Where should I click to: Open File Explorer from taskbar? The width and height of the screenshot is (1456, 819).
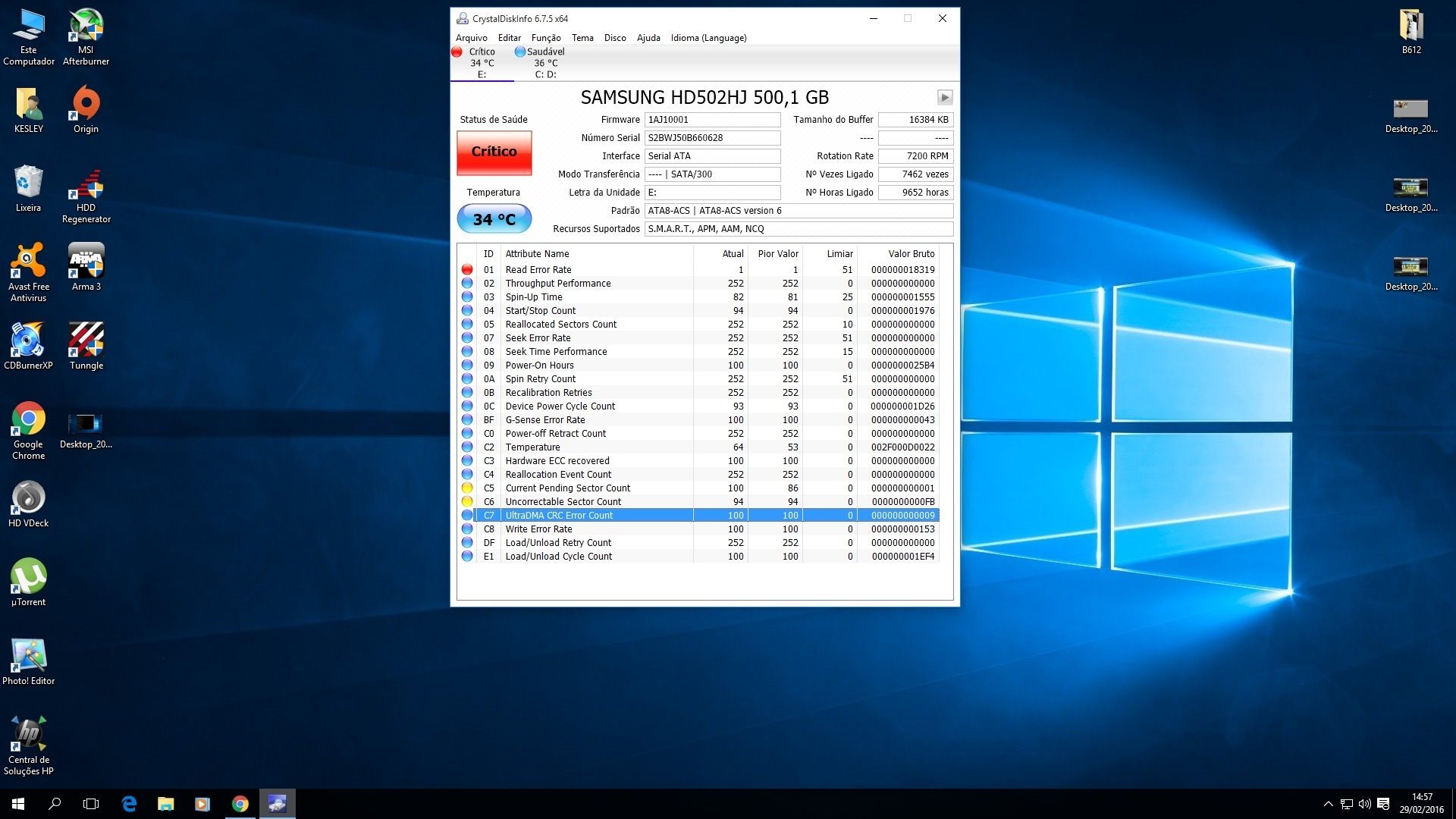click(x=165, y=804)
